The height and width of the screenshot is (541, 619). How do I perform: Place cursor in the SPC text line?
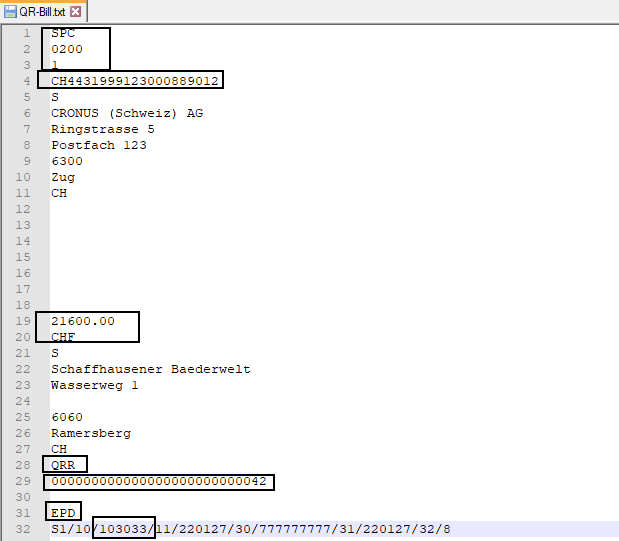(x=63, y=33)
